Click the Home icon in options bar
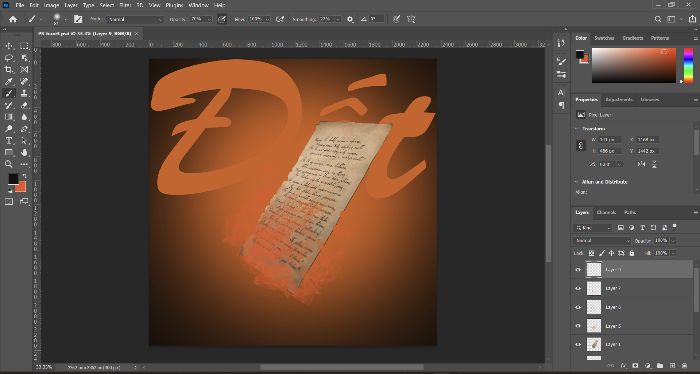Image resolution: width=700 pixels, height=374 pixels. 13,19
